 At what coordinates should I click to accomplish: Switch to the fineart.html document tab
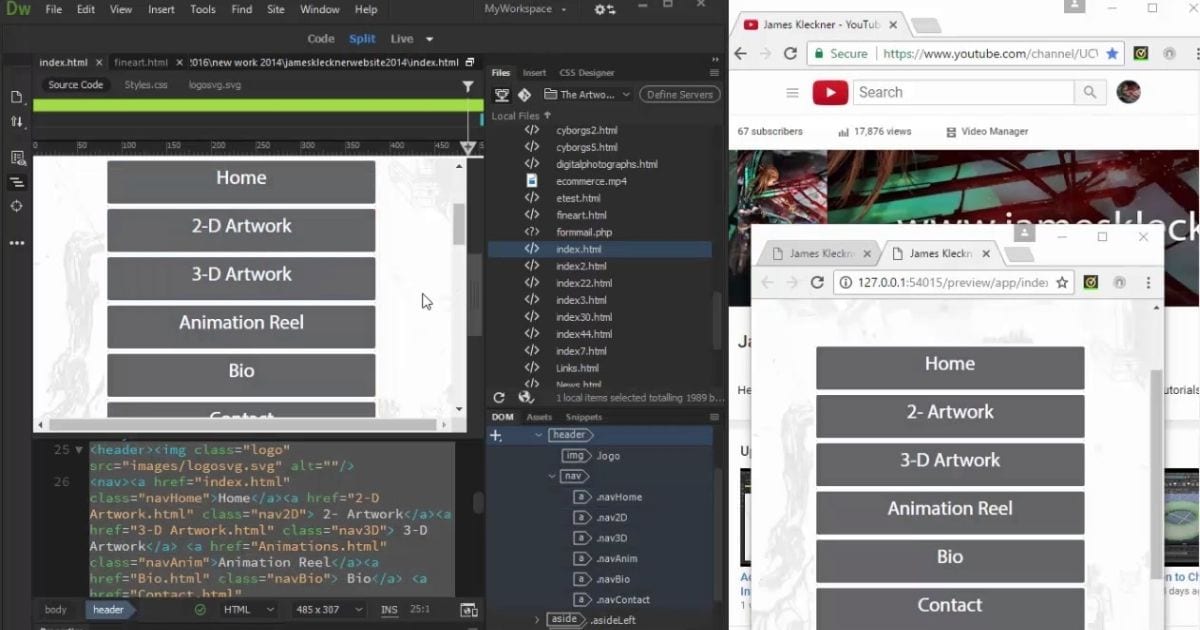tap(140, 62)
